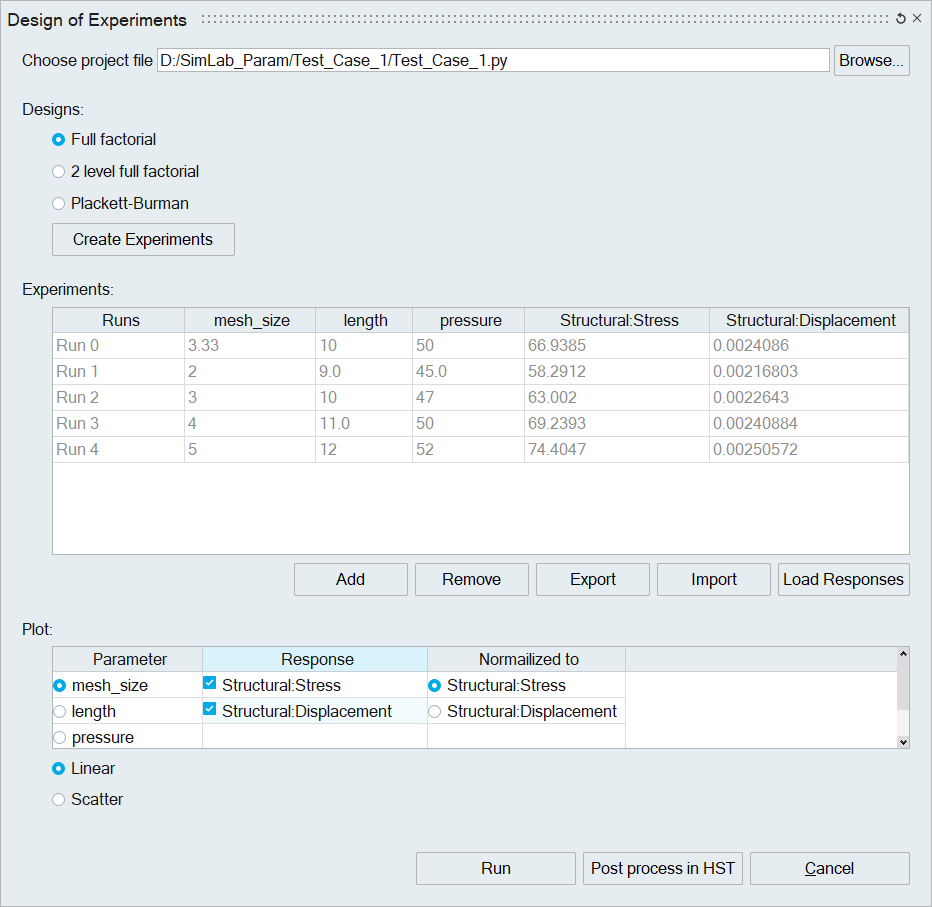Click the reset icon in title bar
The width and height of the screenshot is (932, 907).
coord(901,19)
